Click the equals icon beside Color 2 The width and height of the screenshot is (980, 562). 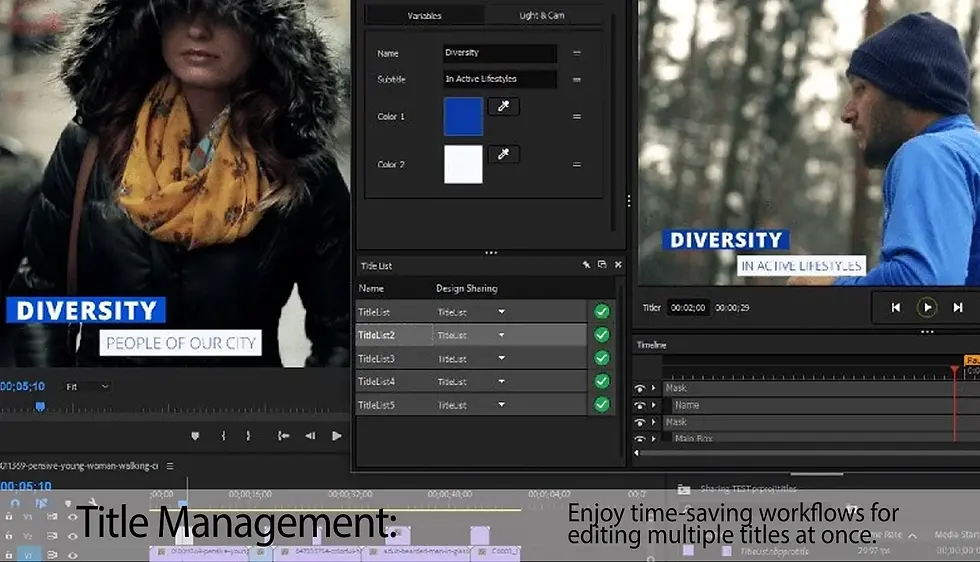pos(577,164)
